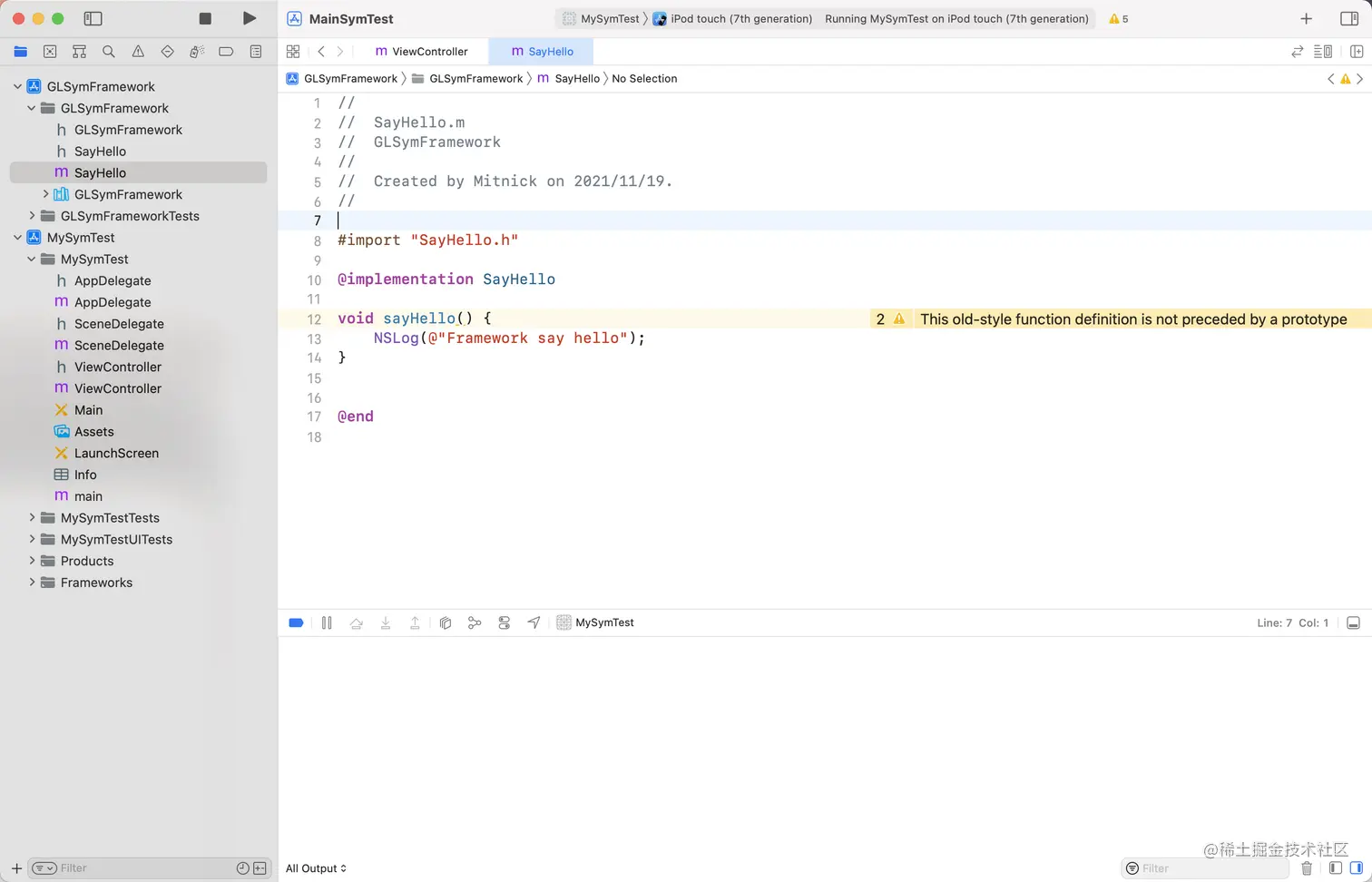Screen dimensions: 1372x882
Task: Click the Run build button
Action: point(250,18)
